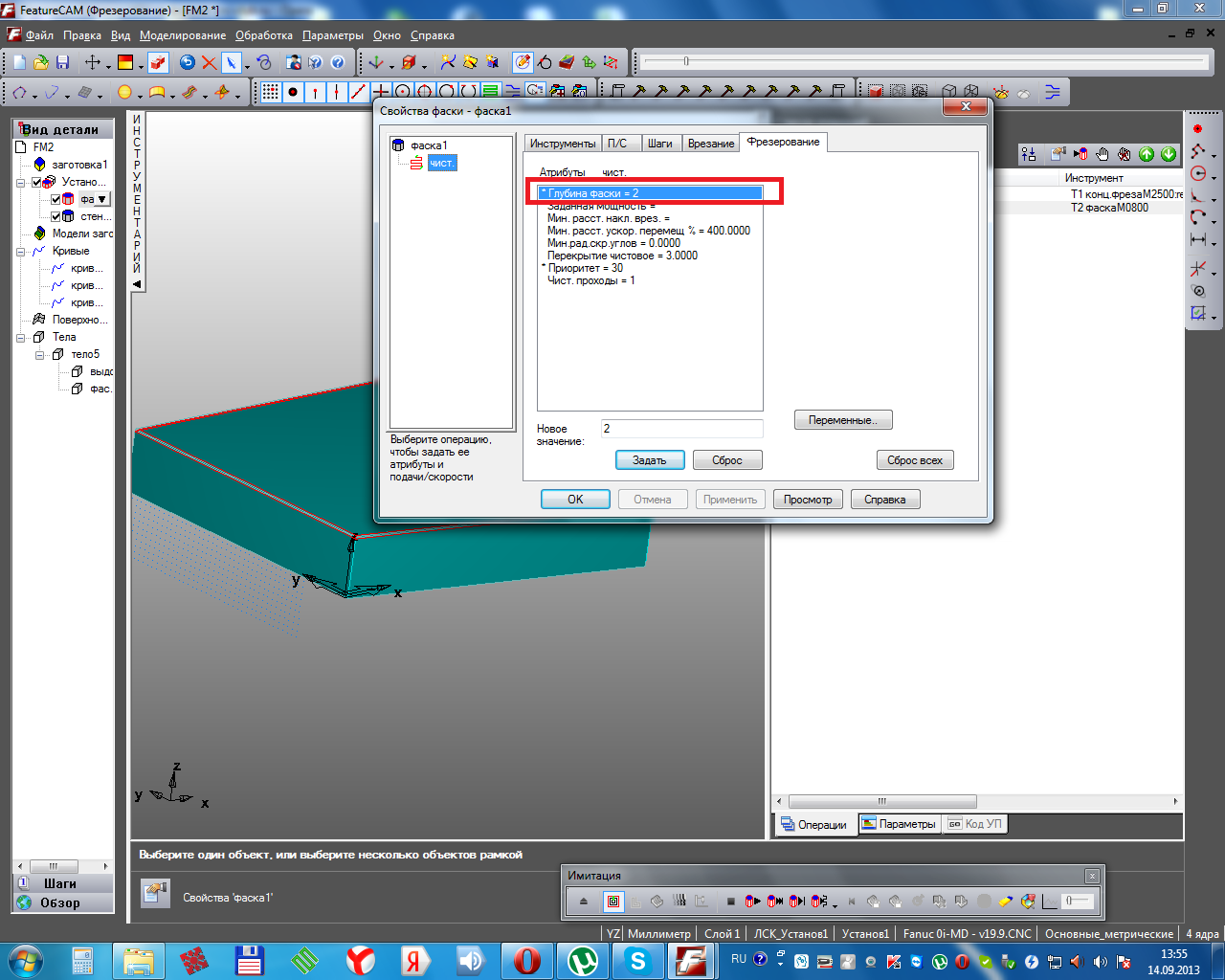Click the Сброс всех button
This screenshot has width=1225, height=980.
click(x=915, y=460)
